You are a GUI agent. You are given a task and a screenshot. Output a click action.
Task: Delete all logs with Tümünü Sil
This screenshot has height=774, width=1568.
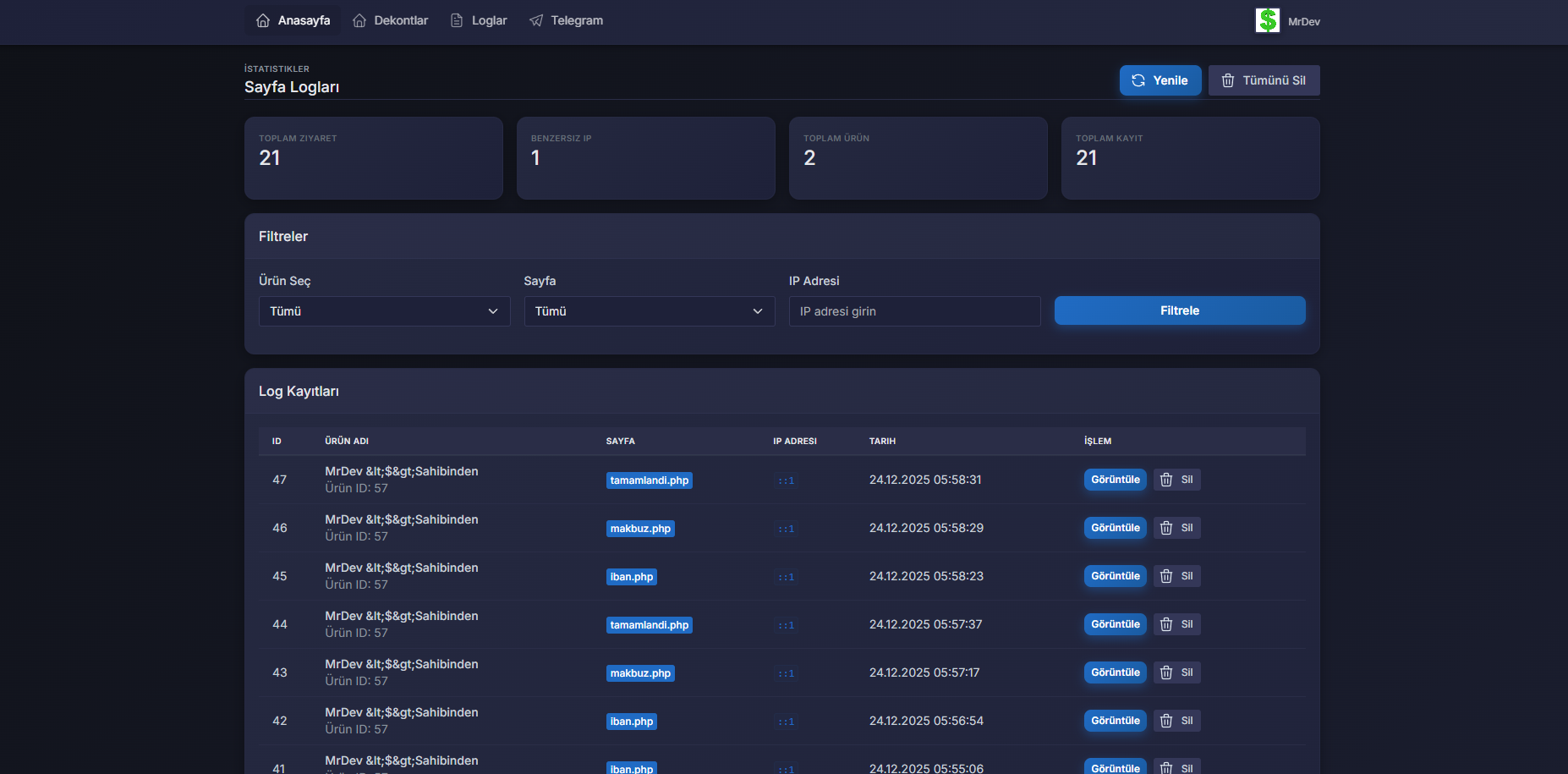pos(1264,80)
